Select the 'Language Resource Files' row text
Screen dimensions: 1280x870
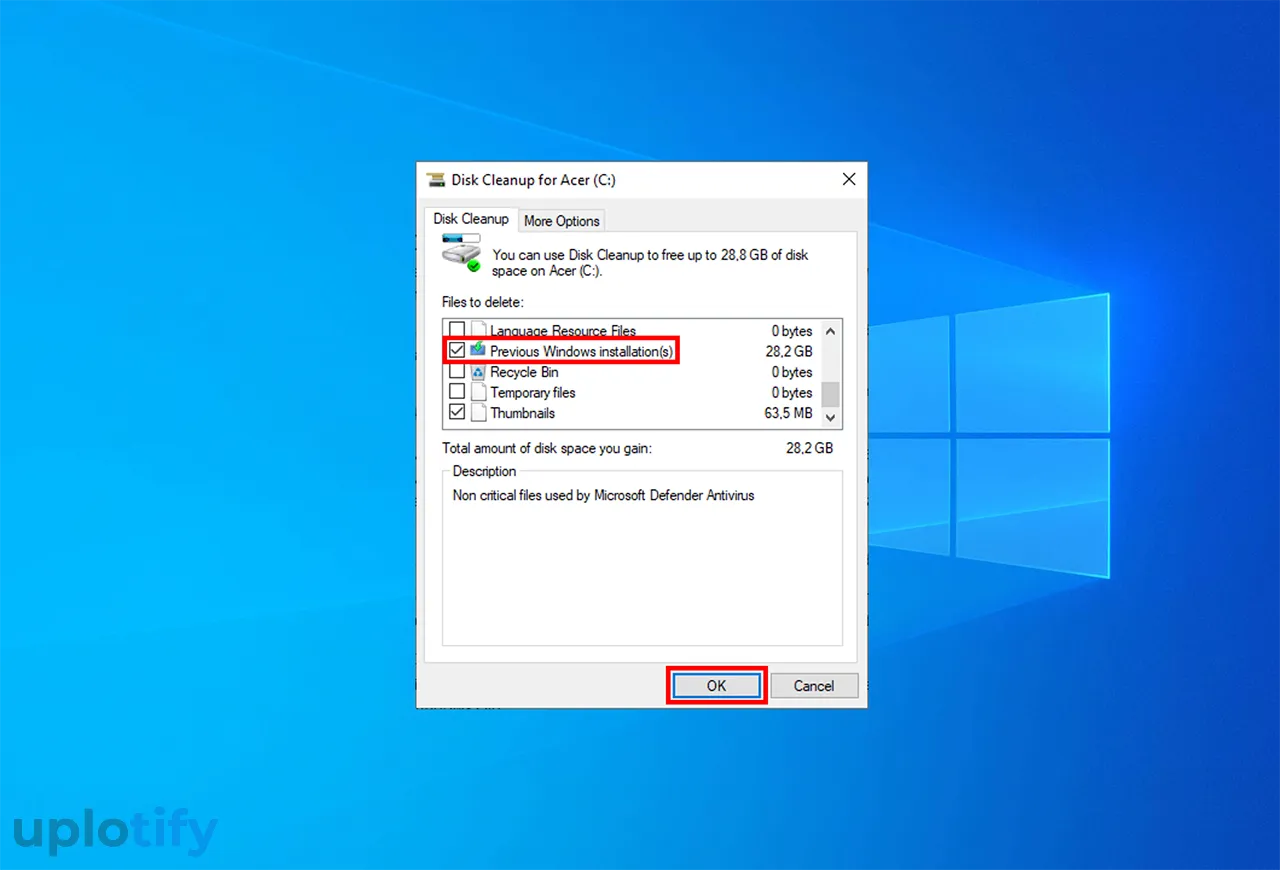[x=563, y=331]
